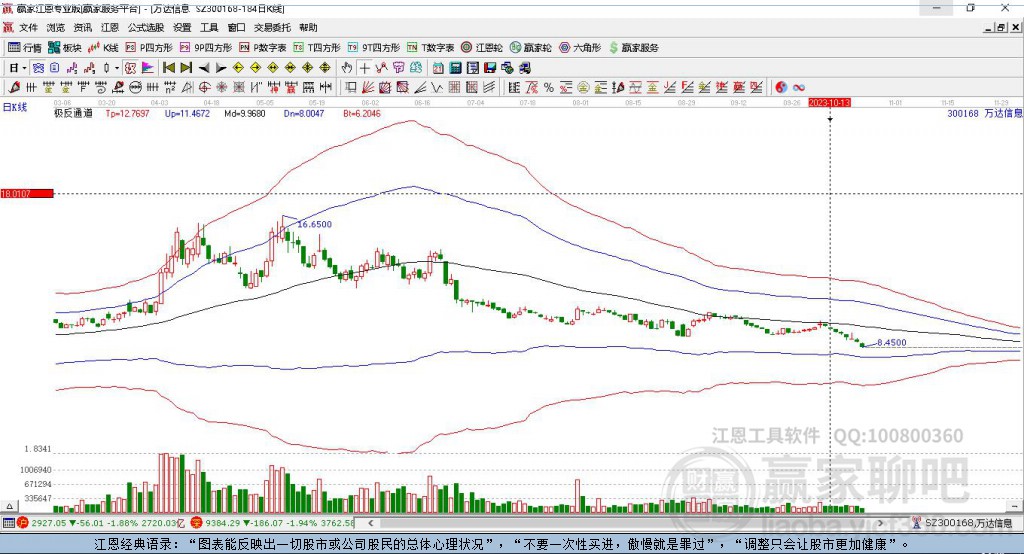Open the T四方形 tool
Image resolution: width=1024 pixels, height=554 pixels.
click(317, 48)
